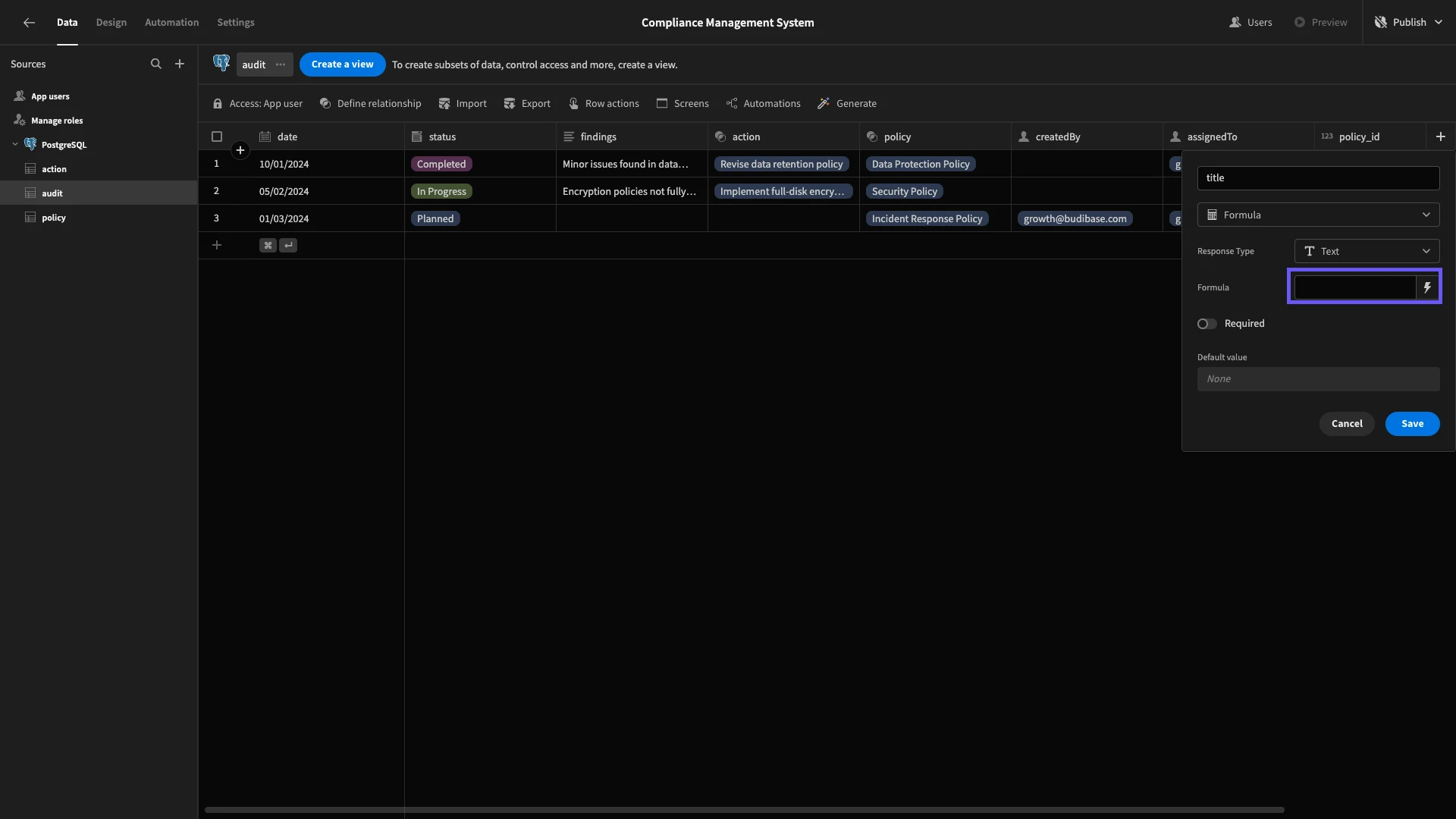
Task: Click the Formula input field
Action: [1354, 287]
